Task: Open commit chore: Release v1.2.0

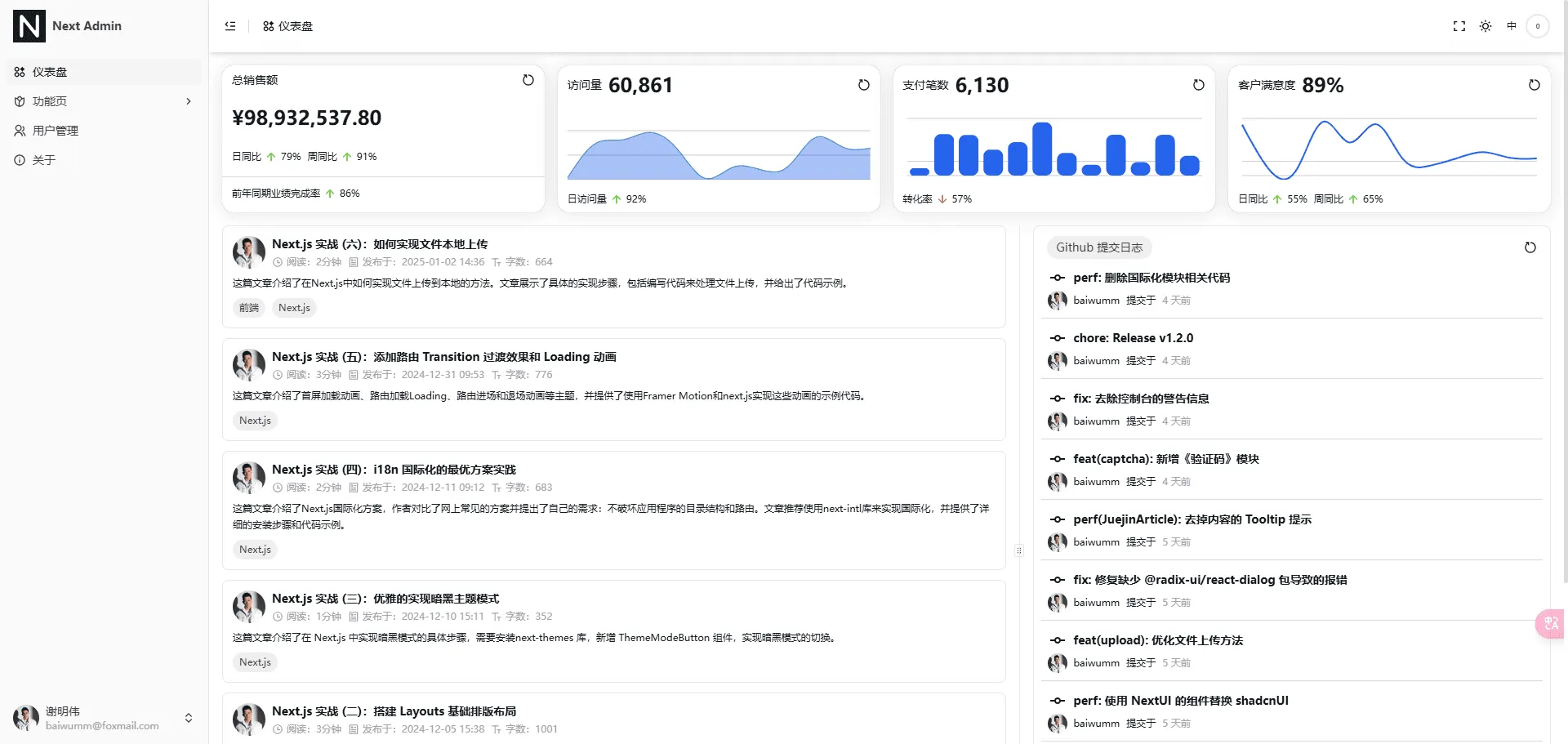Action: pos(1133,338)
